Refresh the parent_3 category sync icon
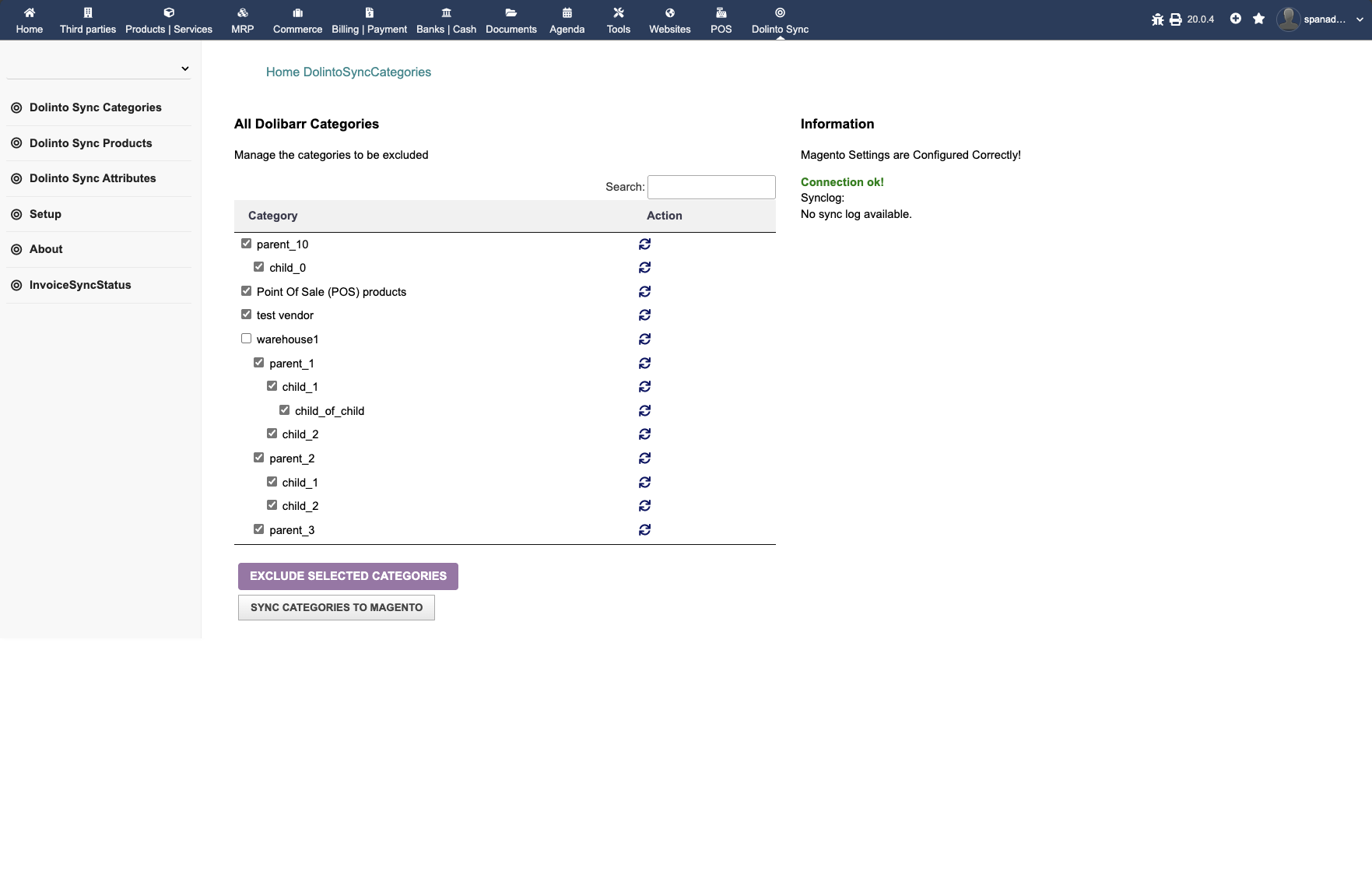 pos(644,530)
